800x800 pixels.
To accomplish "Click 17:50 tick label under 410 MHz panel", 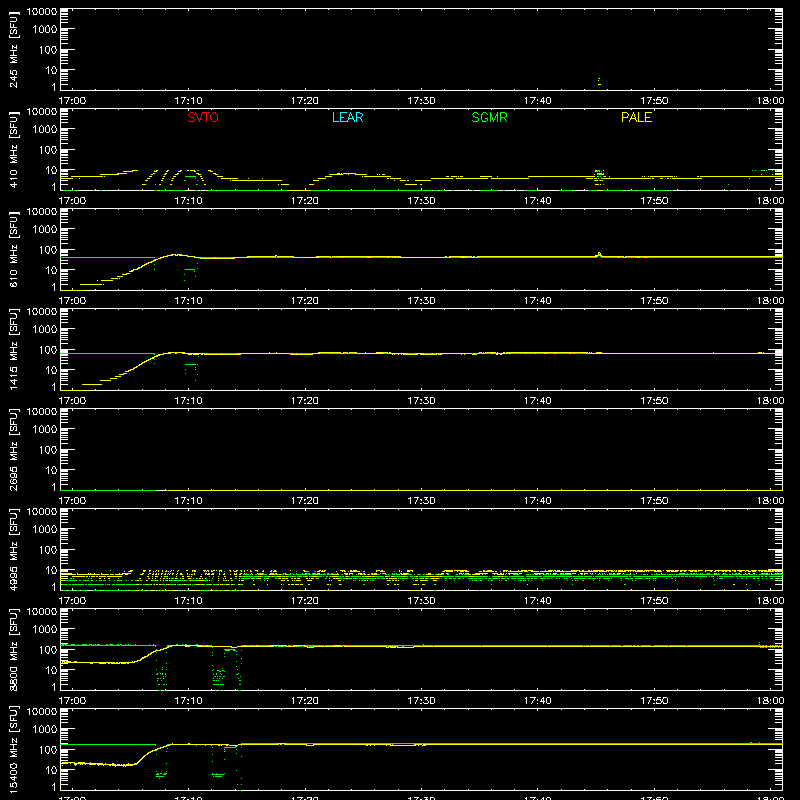I will (654, 201).
